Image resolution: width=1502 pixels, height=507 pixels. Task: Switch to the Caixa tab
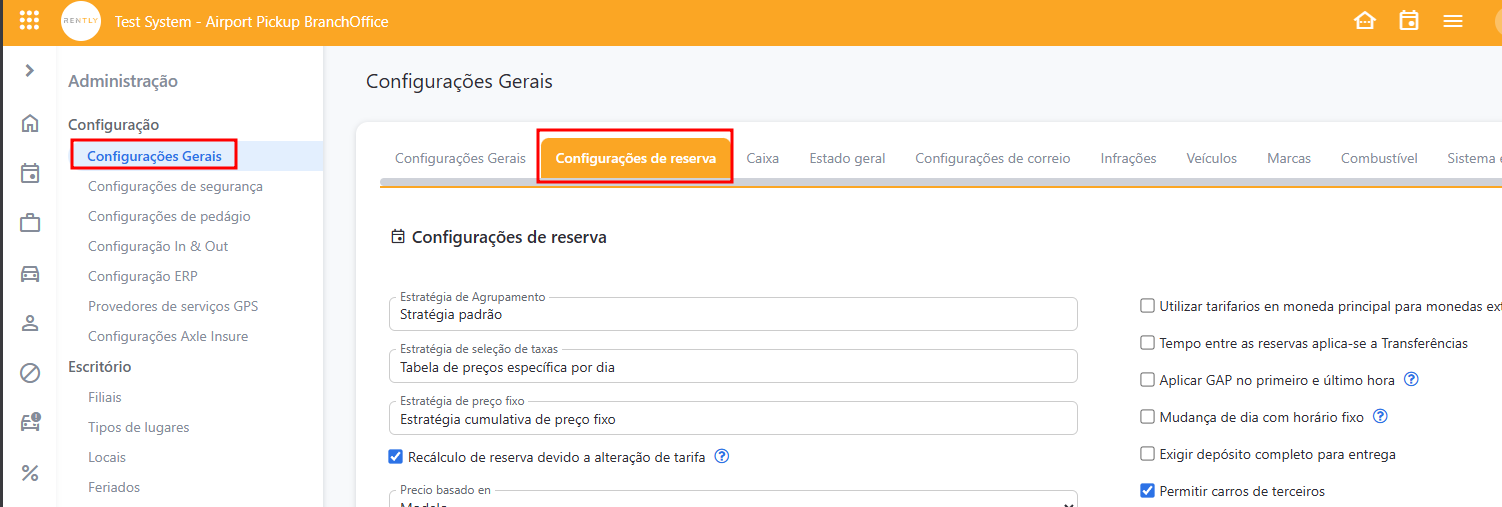tap(762, 158)
